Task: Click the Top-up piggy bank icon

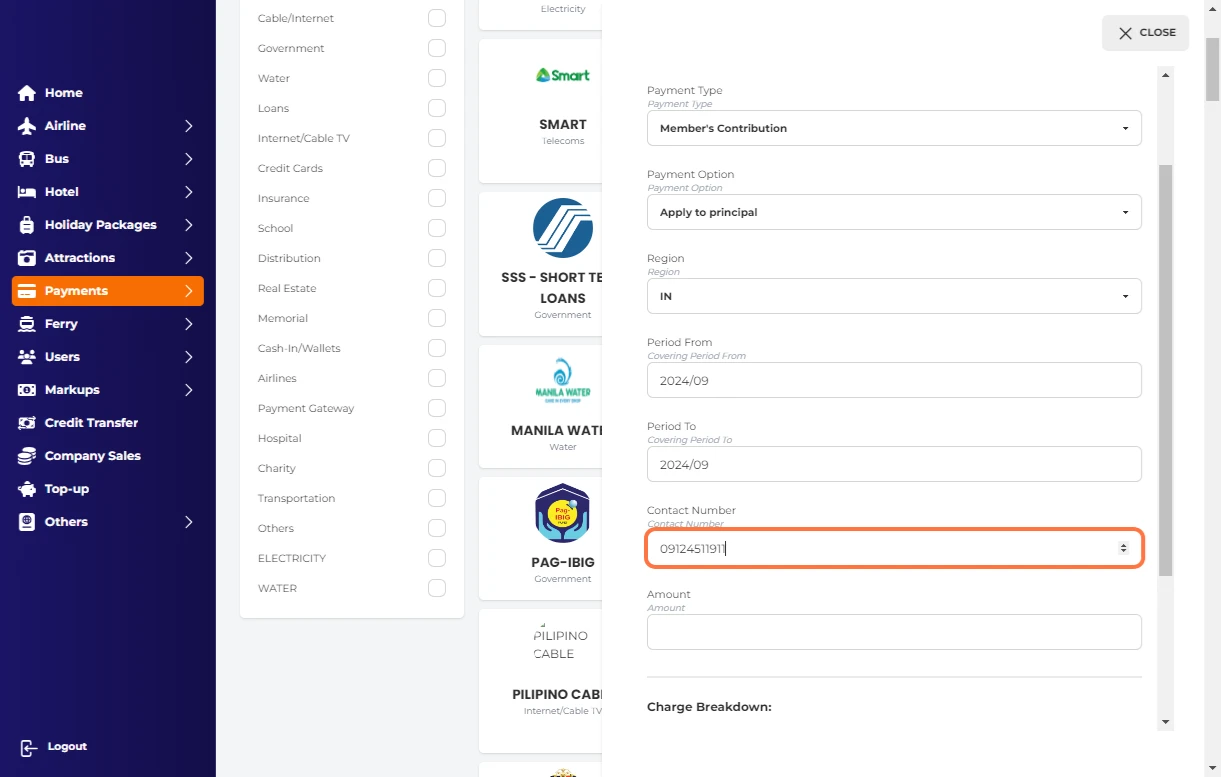Action: [27, 489]
